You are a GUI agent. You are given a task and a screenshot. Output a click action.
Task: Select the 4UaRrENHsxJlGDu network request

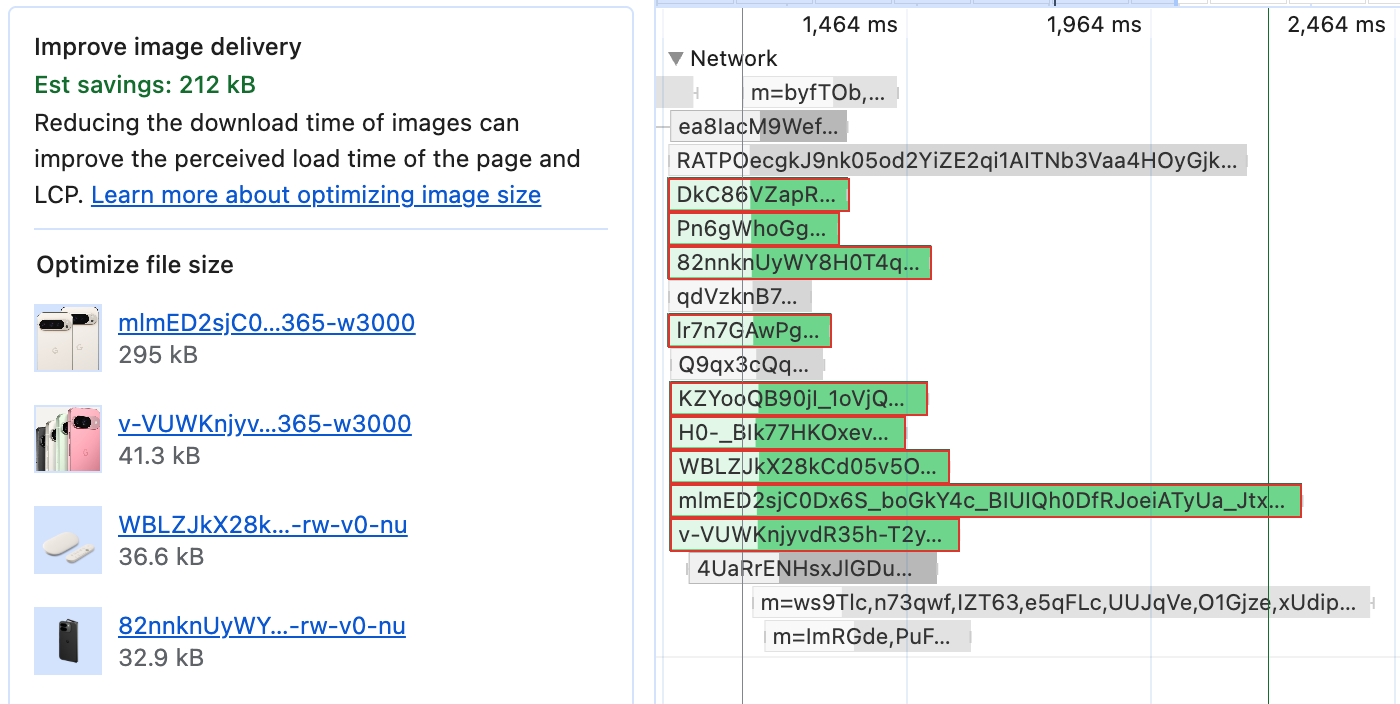tap(811, 567)
